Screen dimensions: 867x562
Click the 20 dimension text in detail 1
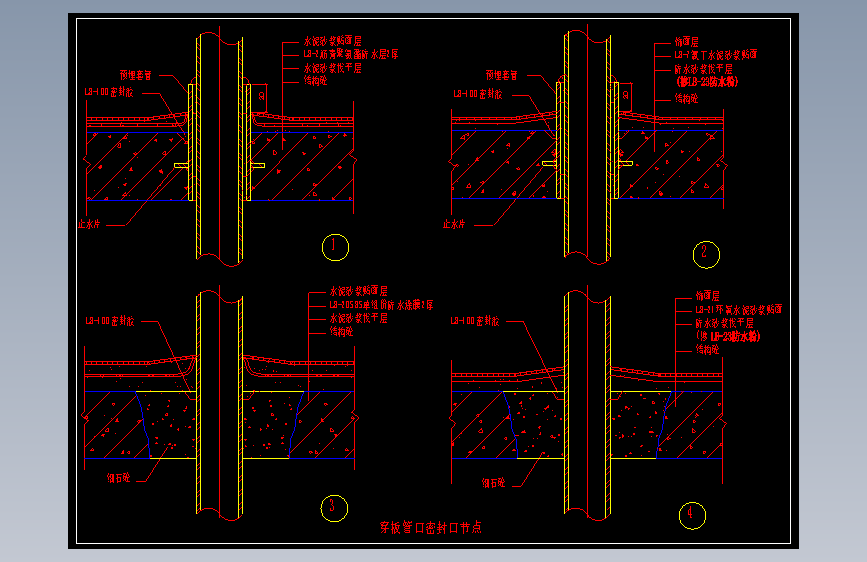pyautogui.click(x=261, y=96)
